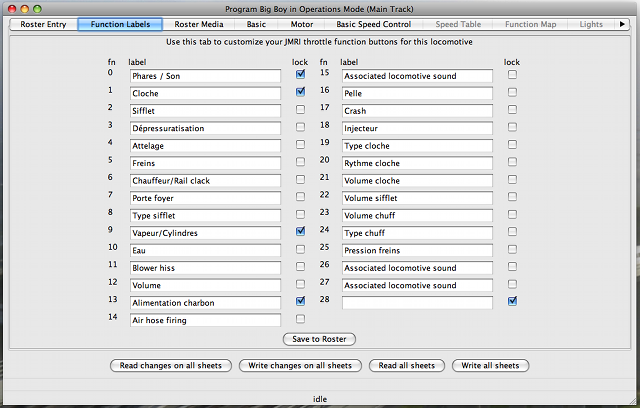Uncheck the lock for Phares / Son
The image size is (640, 408).
300,74
